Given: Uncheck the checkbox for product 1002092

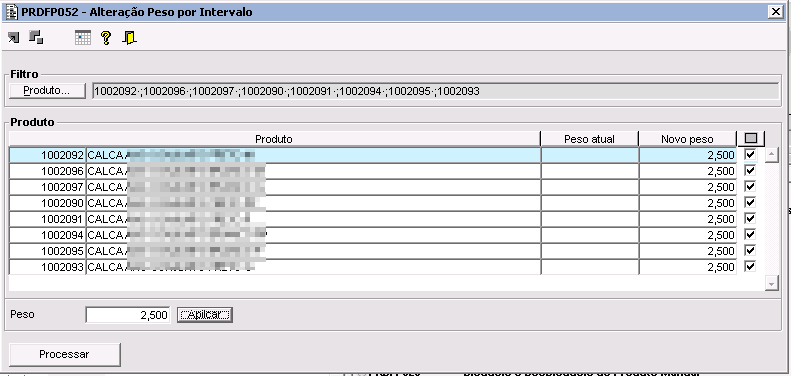Looking at the screenshot, I should [750, 154].
